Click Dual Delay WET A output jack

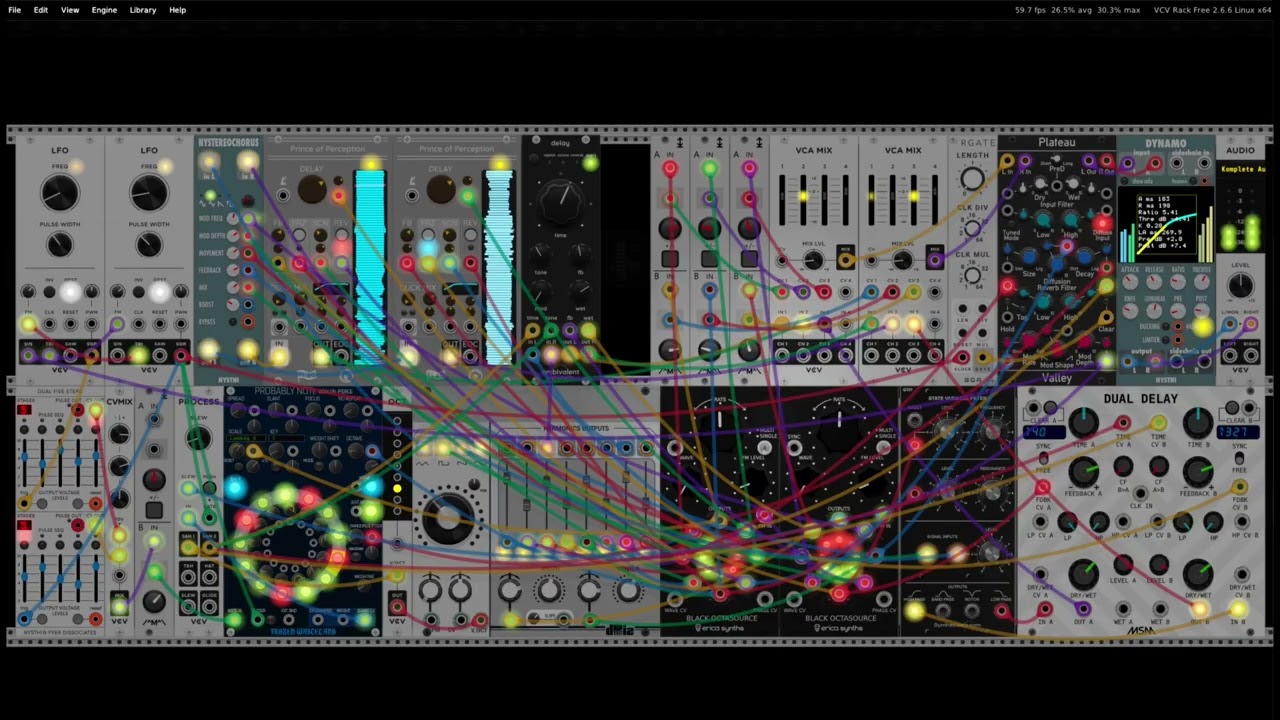click(x=1122, y=609)
